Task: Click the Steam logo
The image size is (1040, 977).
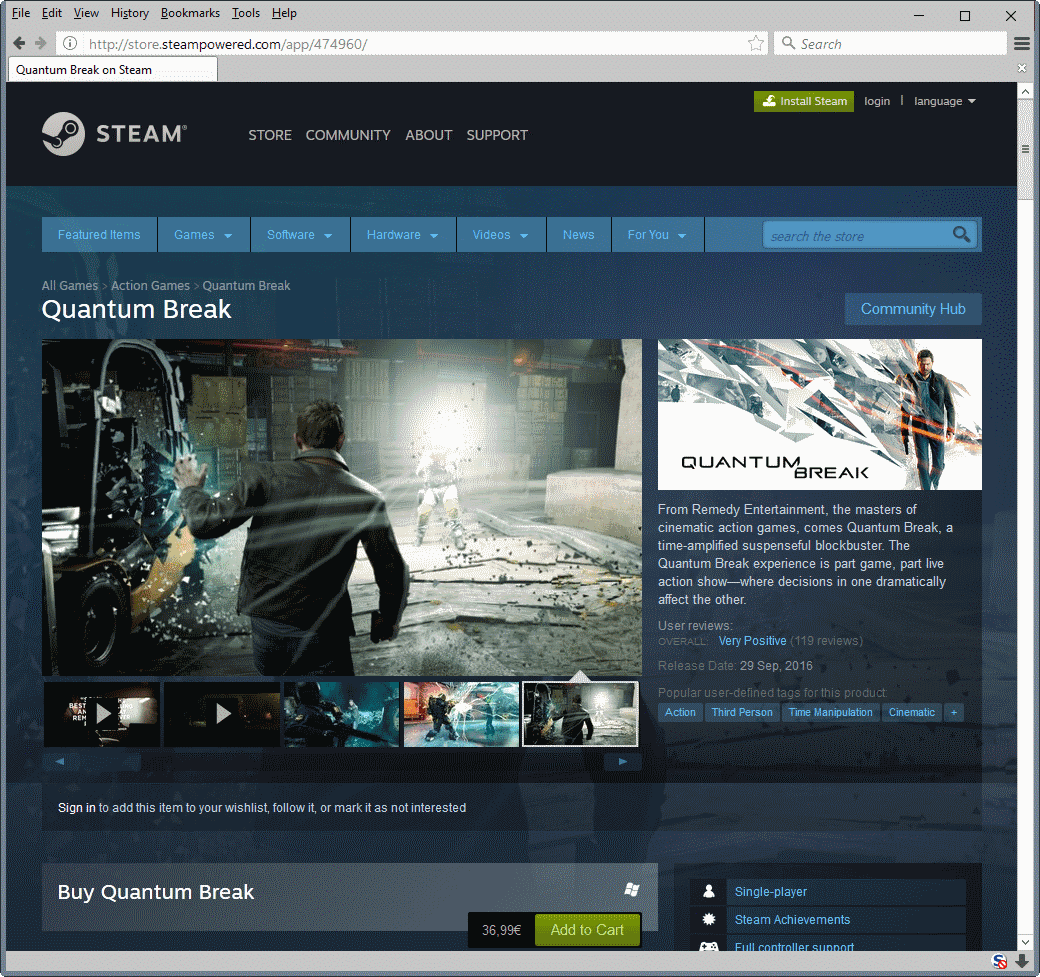Action: (114, 134)
